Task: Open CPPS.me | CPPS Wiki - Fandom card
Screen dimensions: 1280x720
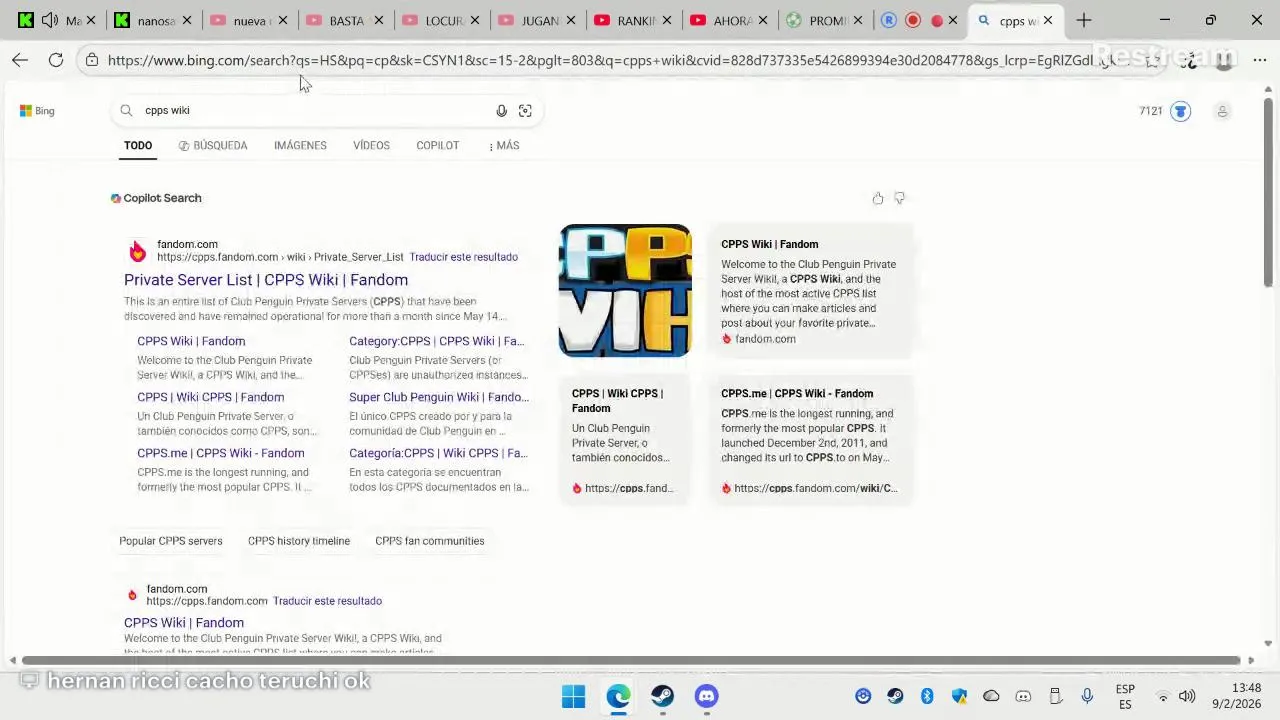Action: (x=811, y=440)
